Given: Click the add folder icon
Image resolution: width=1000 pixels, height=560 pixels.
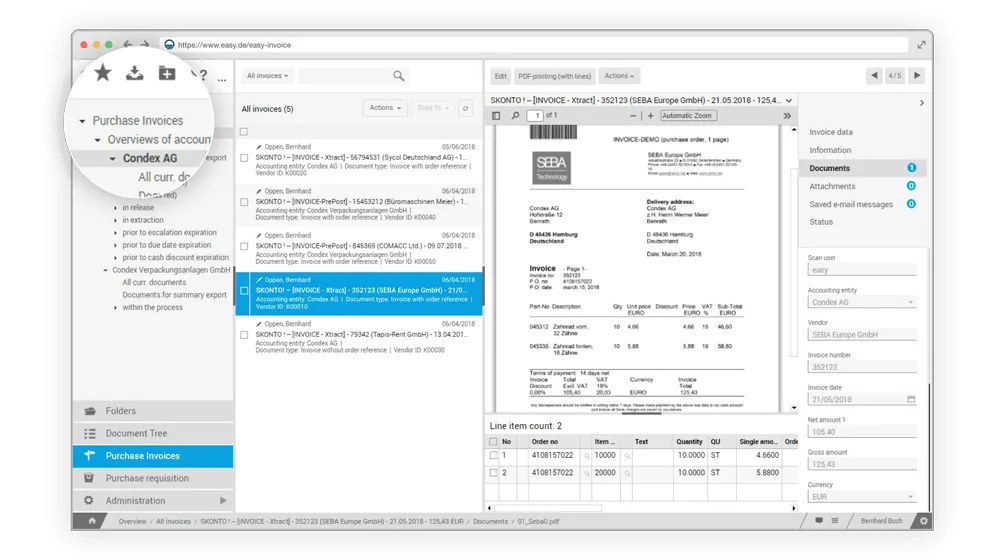Looking at the screenshot, I should (167, 73).
